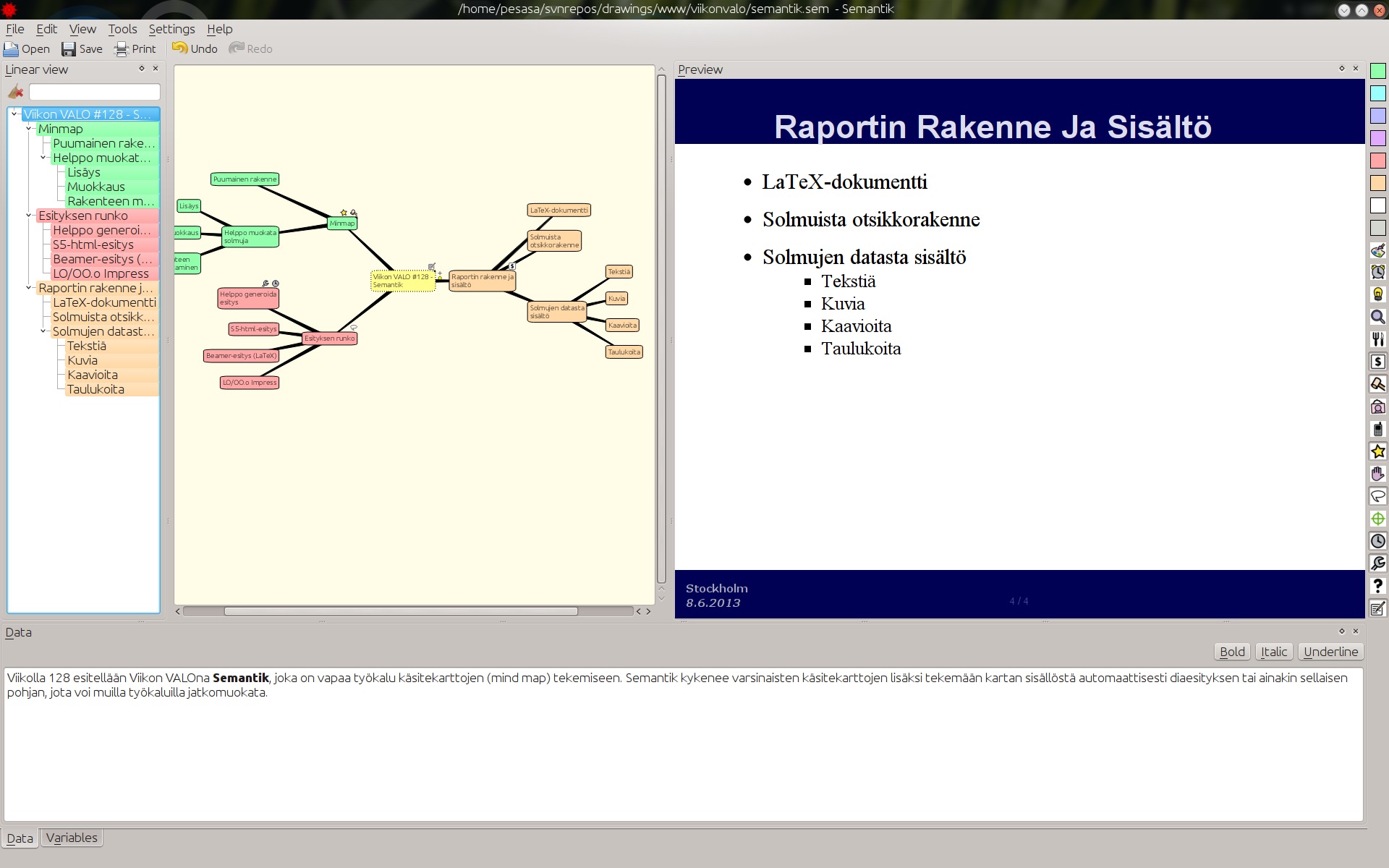Collapse the Raportin rakenne j... tree branch
Viewport: 1389px width, 868px height.
(29, 287)
